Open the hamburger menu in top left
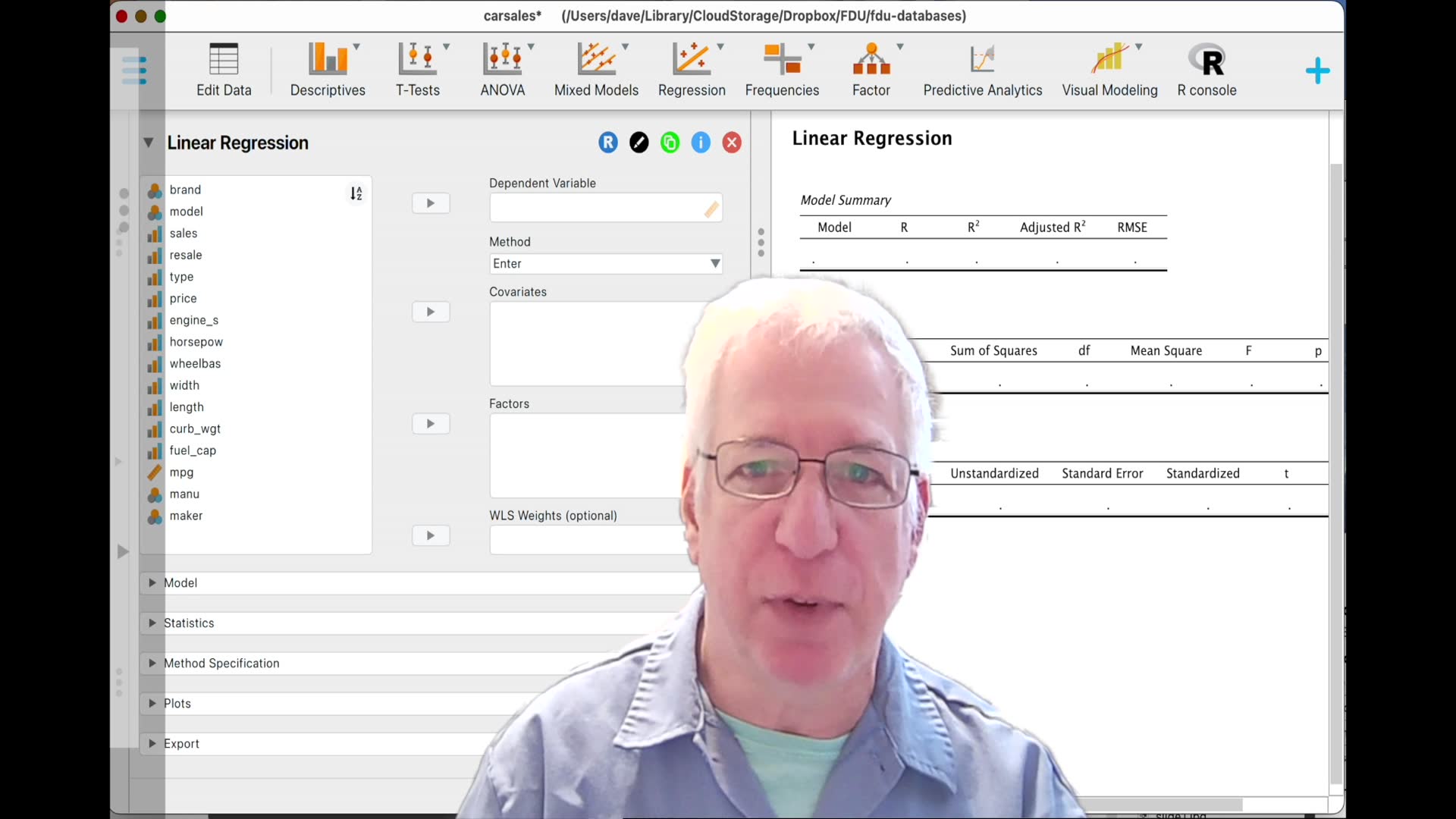Viewport: 1456px width, 819px height. [x=133, y=69]
